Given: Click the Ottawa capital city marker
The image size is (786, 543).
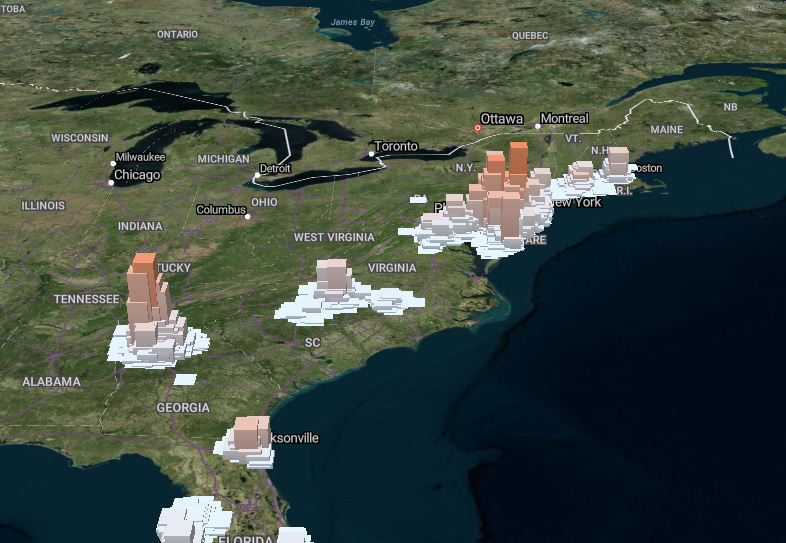Looking at the screenshot, I should pos(478,128).
